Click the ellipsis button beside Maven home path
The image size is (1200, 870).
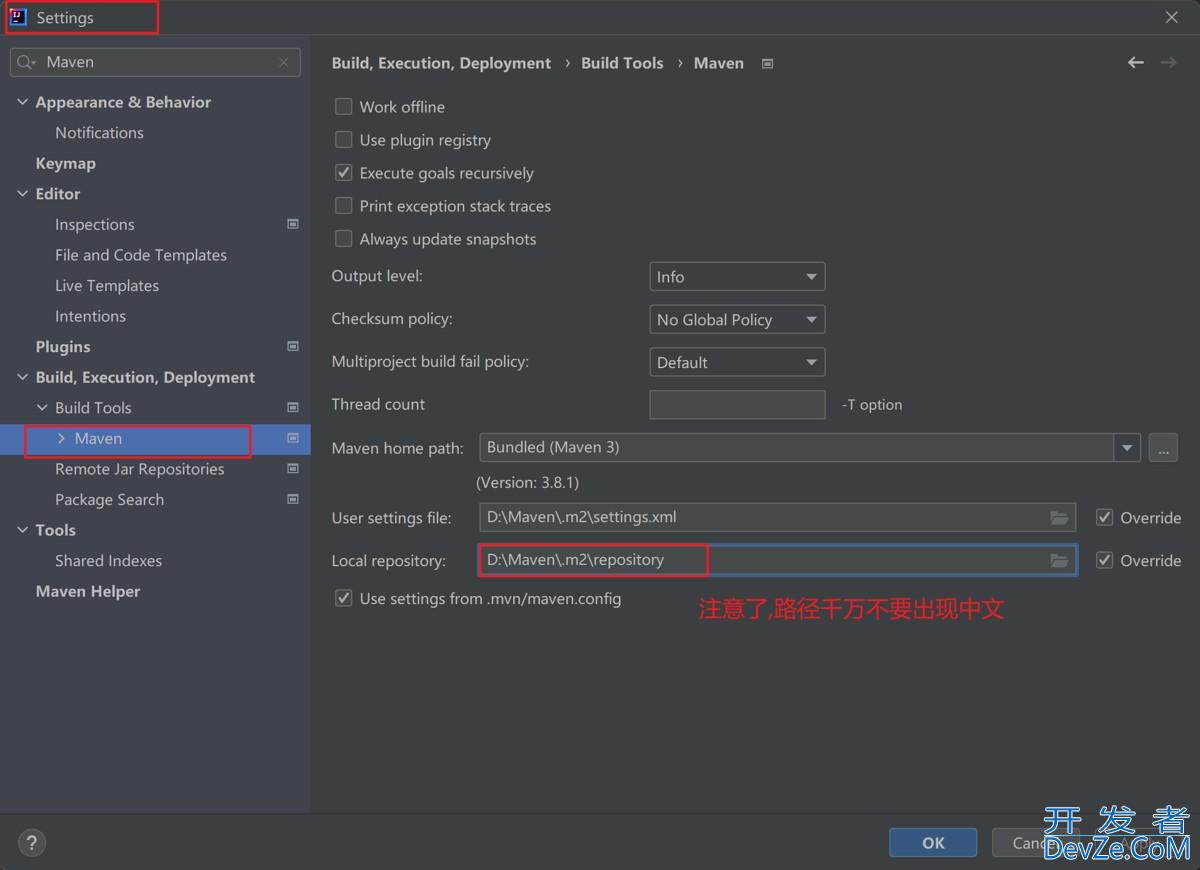1163,448
